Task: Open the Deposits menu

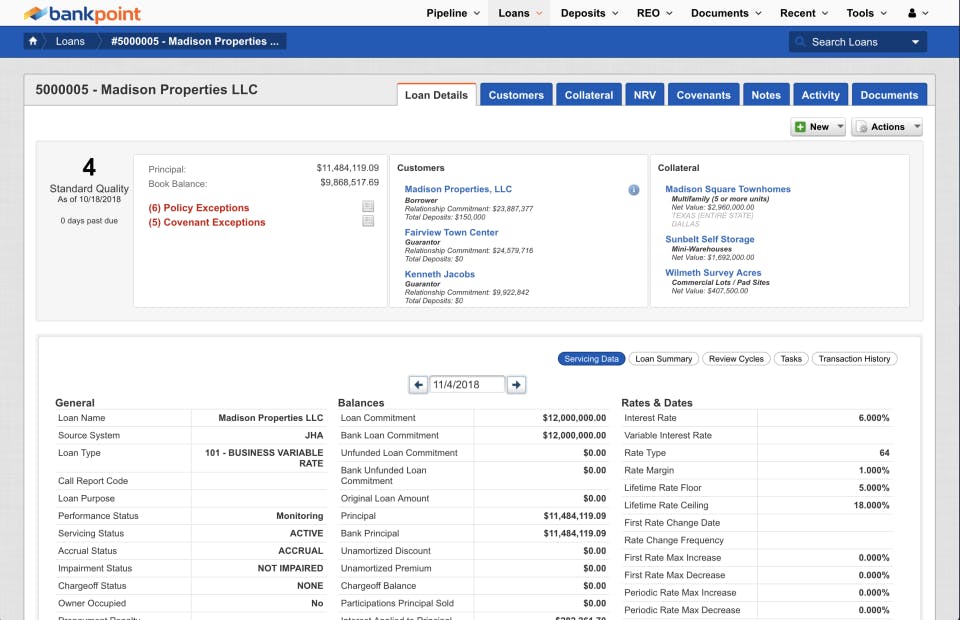Action: click(x=589, y=13)
